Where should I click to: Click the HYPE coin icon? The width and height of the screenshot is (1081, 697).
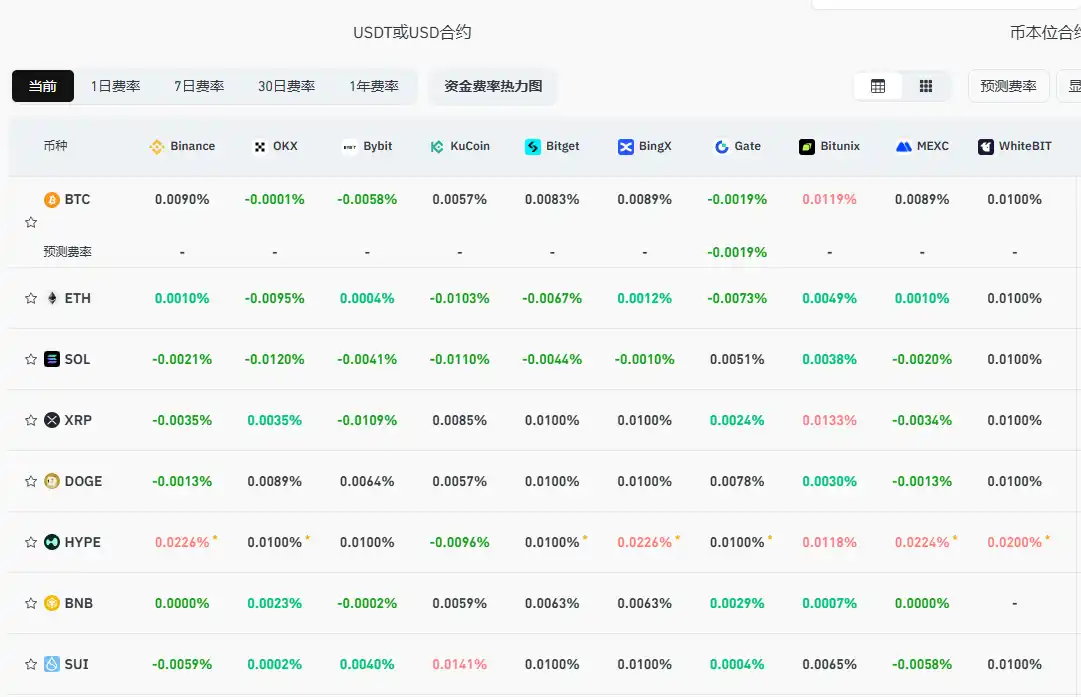click(52, 542)
